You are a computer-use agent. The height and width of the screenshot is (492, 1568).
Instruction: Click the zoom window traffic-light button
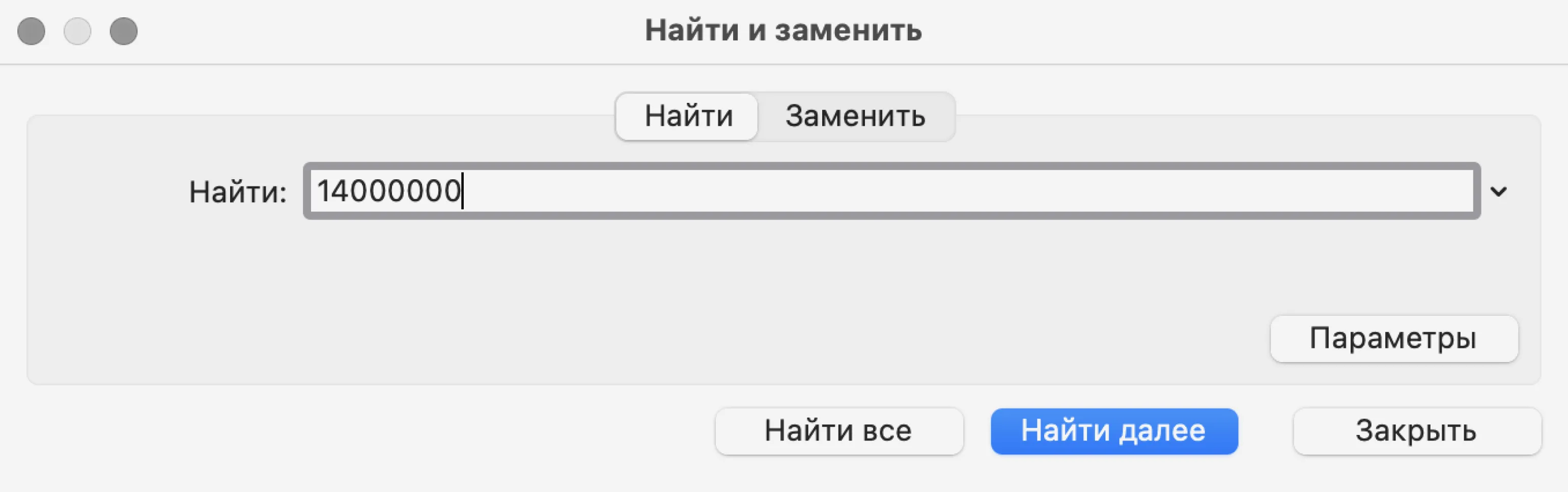(124, 31)
